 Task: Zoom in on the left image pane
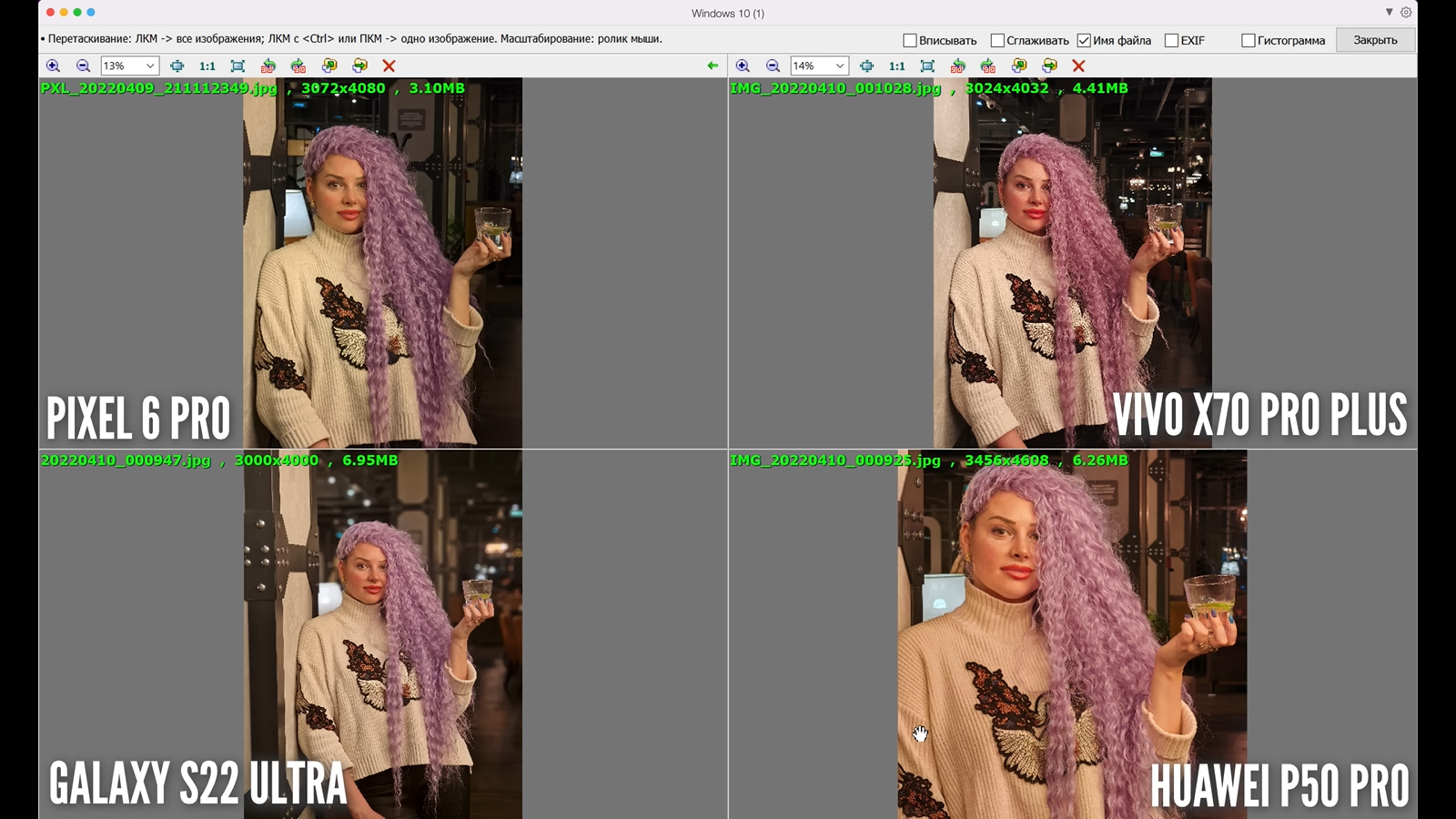(53, 66)
